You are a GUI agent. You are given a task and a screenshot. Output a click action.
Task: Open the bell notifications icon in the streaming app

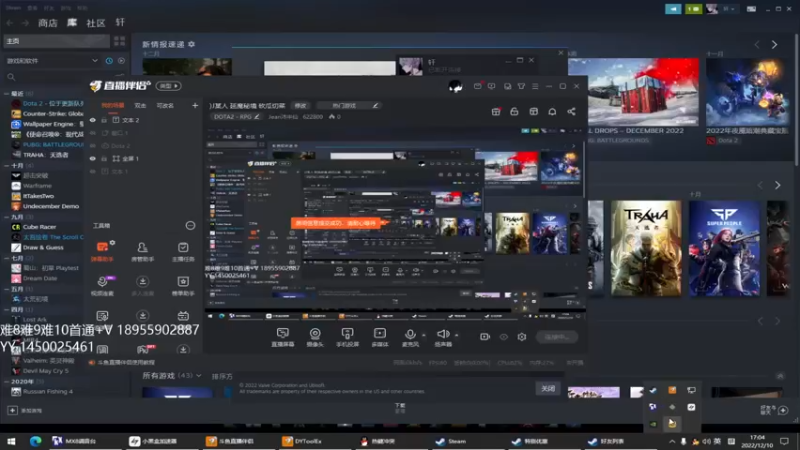tap(552, 111)
